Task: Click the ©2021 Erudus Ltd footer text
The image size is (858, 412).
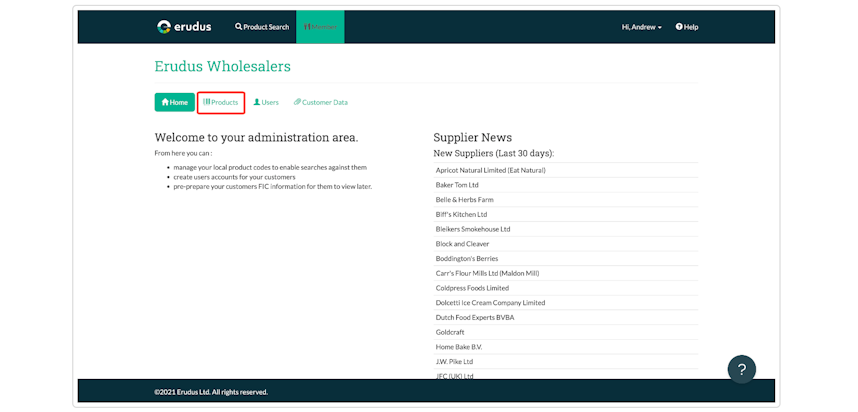Action: pos(211,392)
